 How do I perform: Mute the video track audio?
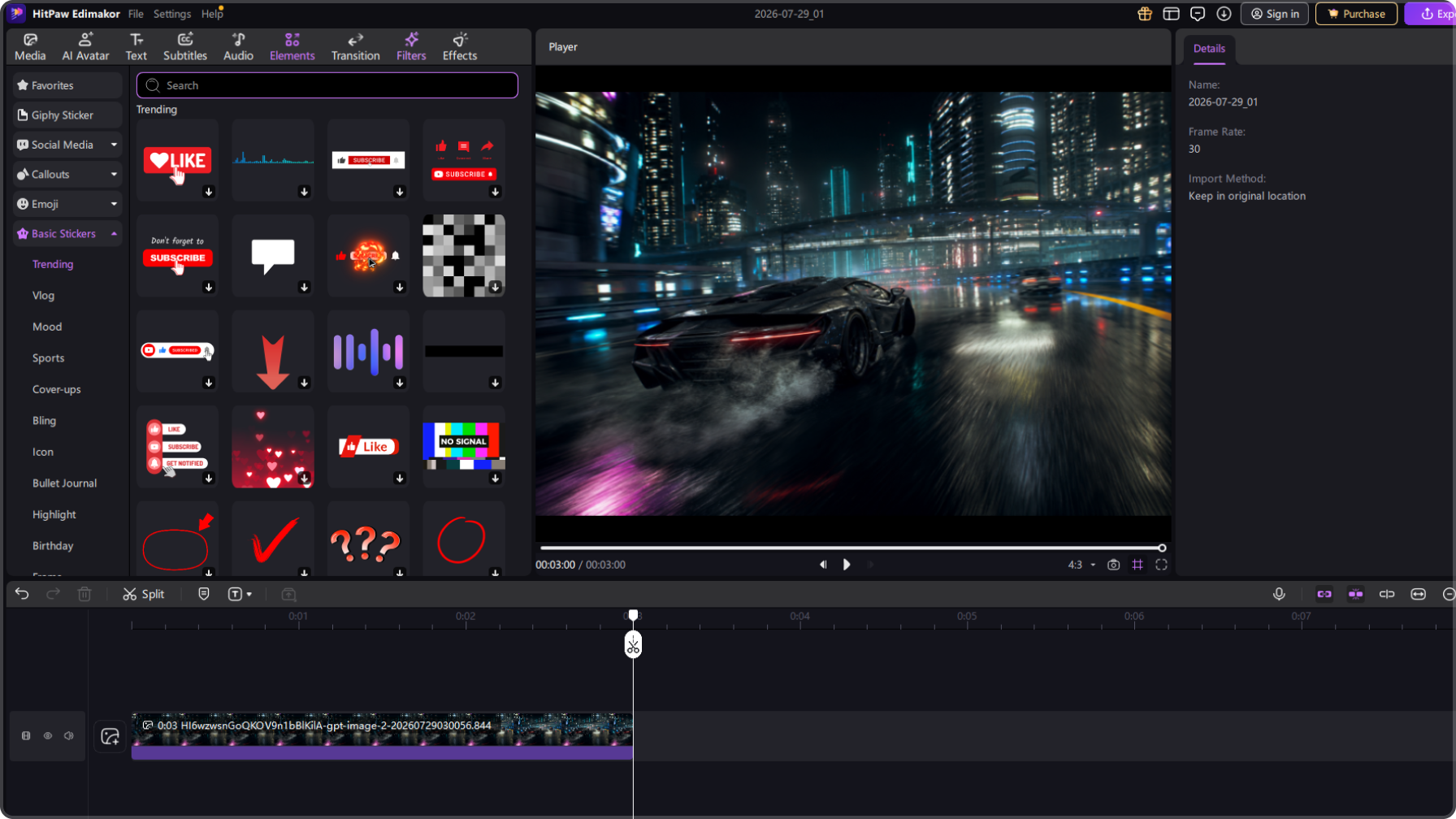coord(69,736)
